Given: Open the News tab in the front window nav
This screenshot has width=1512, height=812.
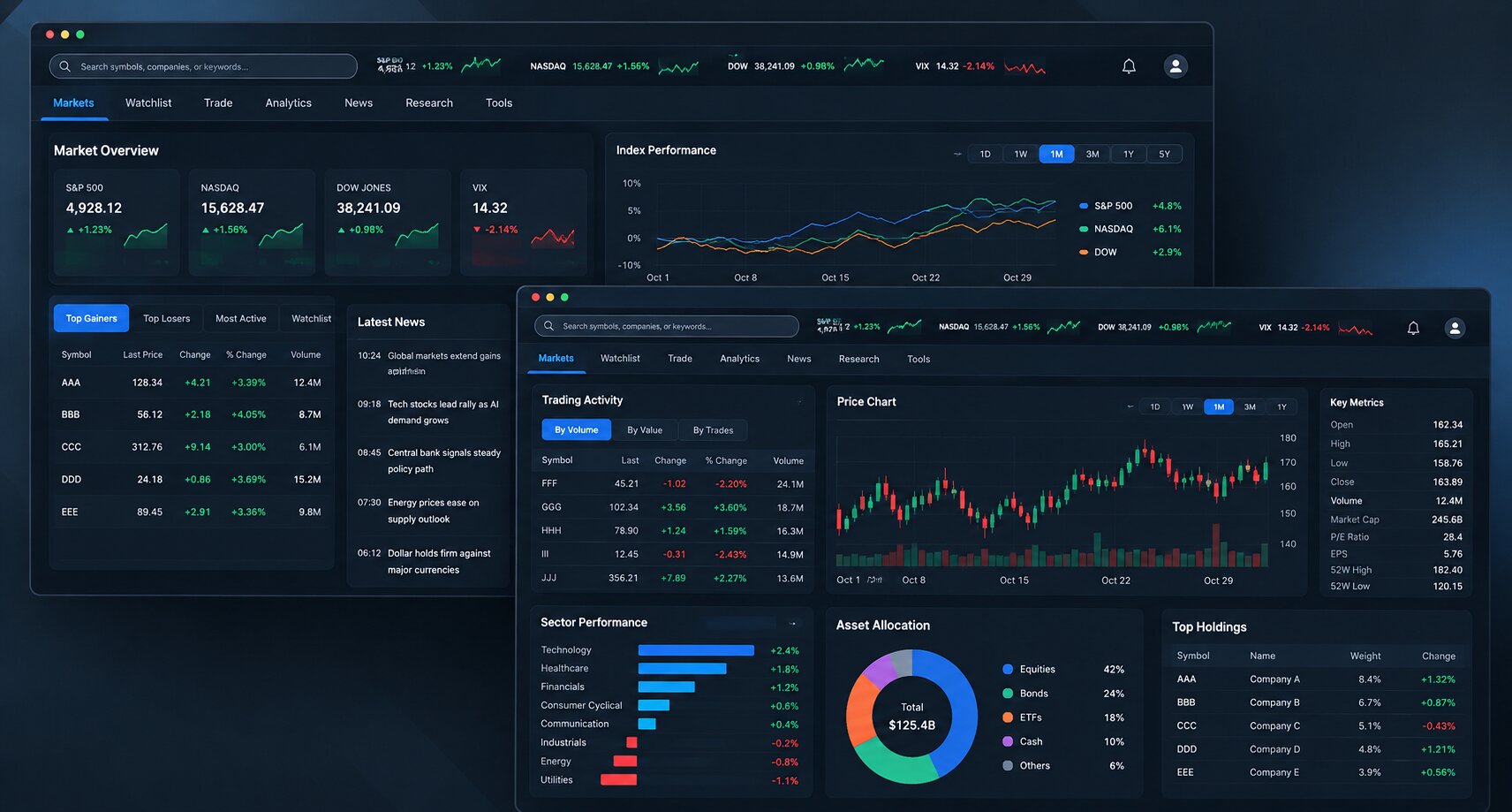Looking at the screenshot, I should point(799,359).
